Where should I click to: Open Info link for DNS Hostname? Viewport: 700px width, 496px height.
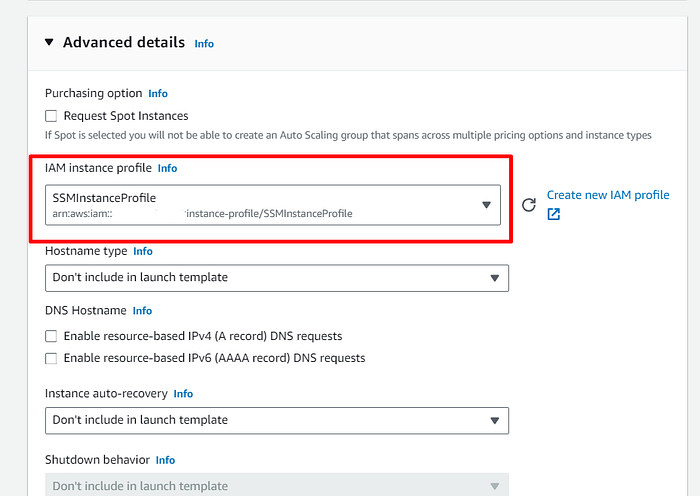(143, 311)
